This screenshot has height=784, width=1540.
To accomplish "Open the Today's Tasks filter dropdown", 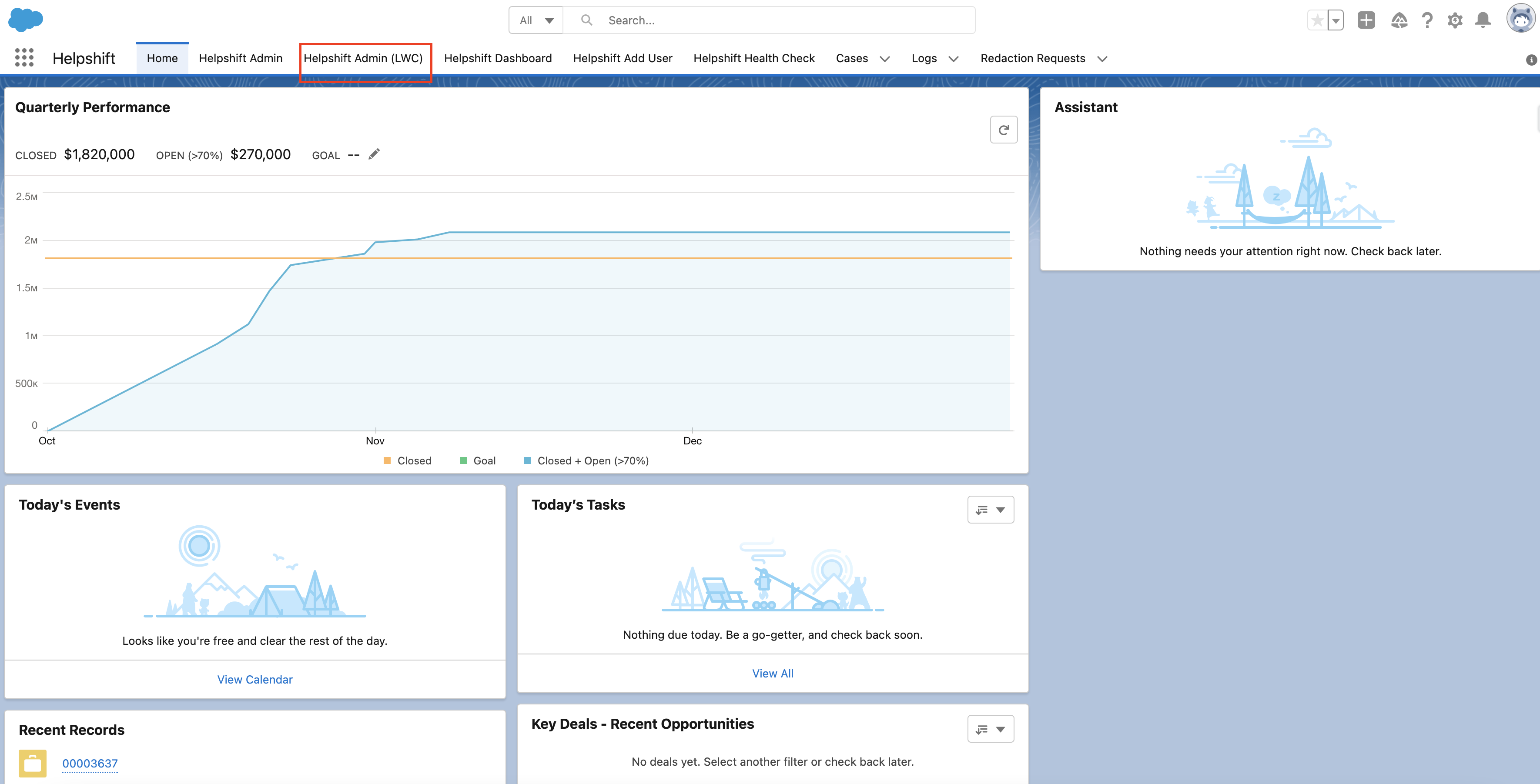I will [991, 510].
